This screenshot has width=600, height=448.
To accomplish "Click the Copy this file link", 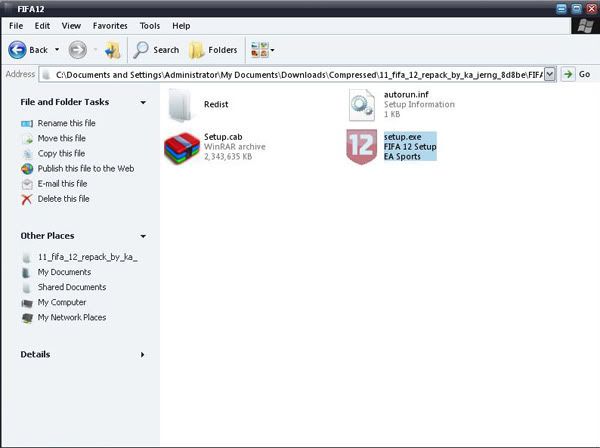I will tap(61, 153).
